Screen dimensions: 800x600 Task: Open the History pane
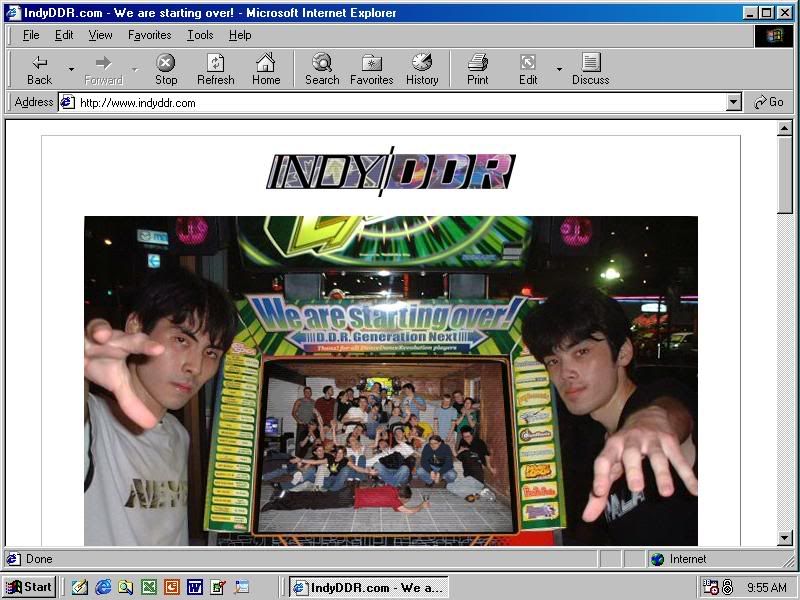click(x=422, y=70)
